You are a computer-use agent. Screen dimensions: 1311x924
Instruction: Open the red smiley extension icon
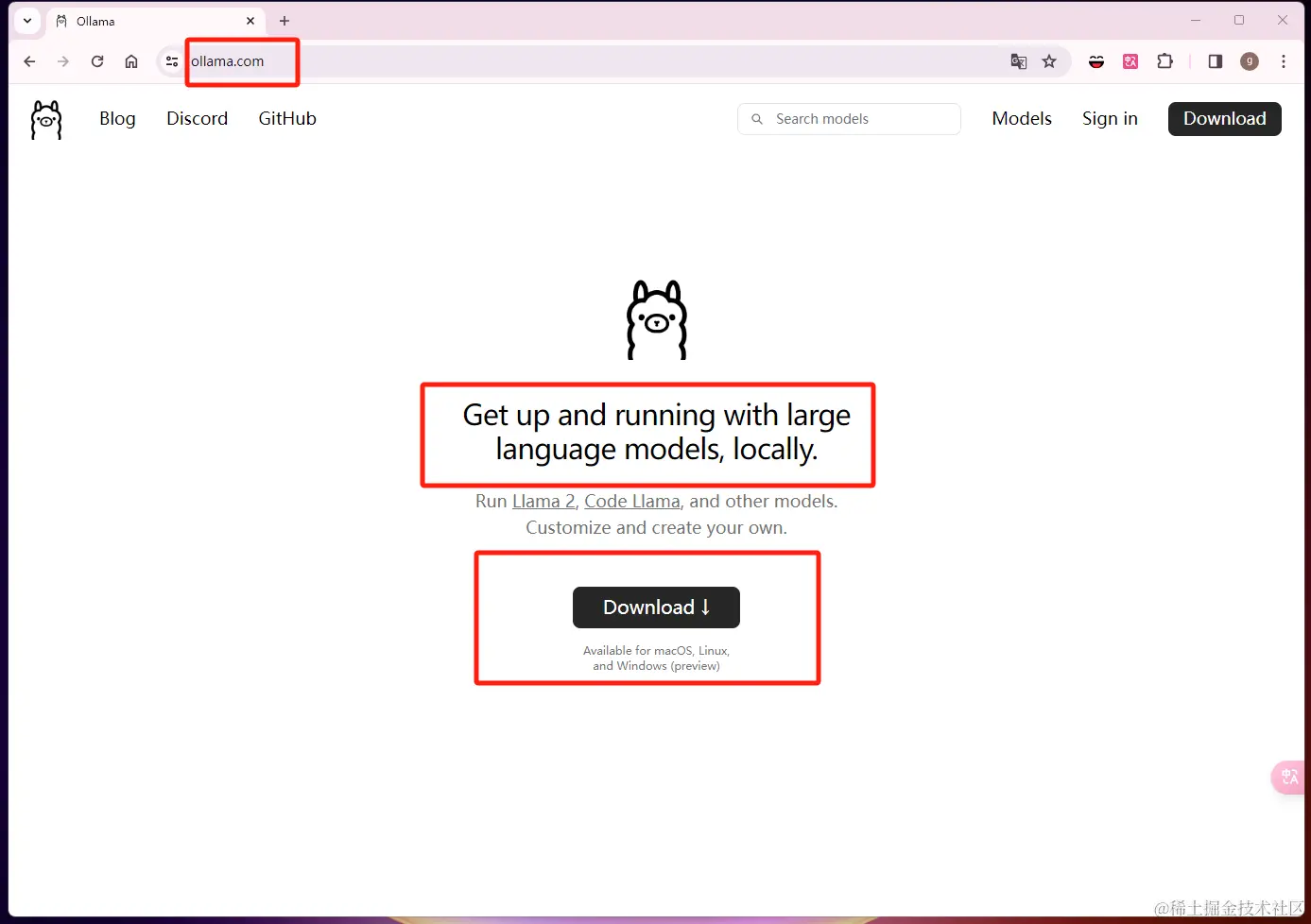click(x=1096, y=61)
